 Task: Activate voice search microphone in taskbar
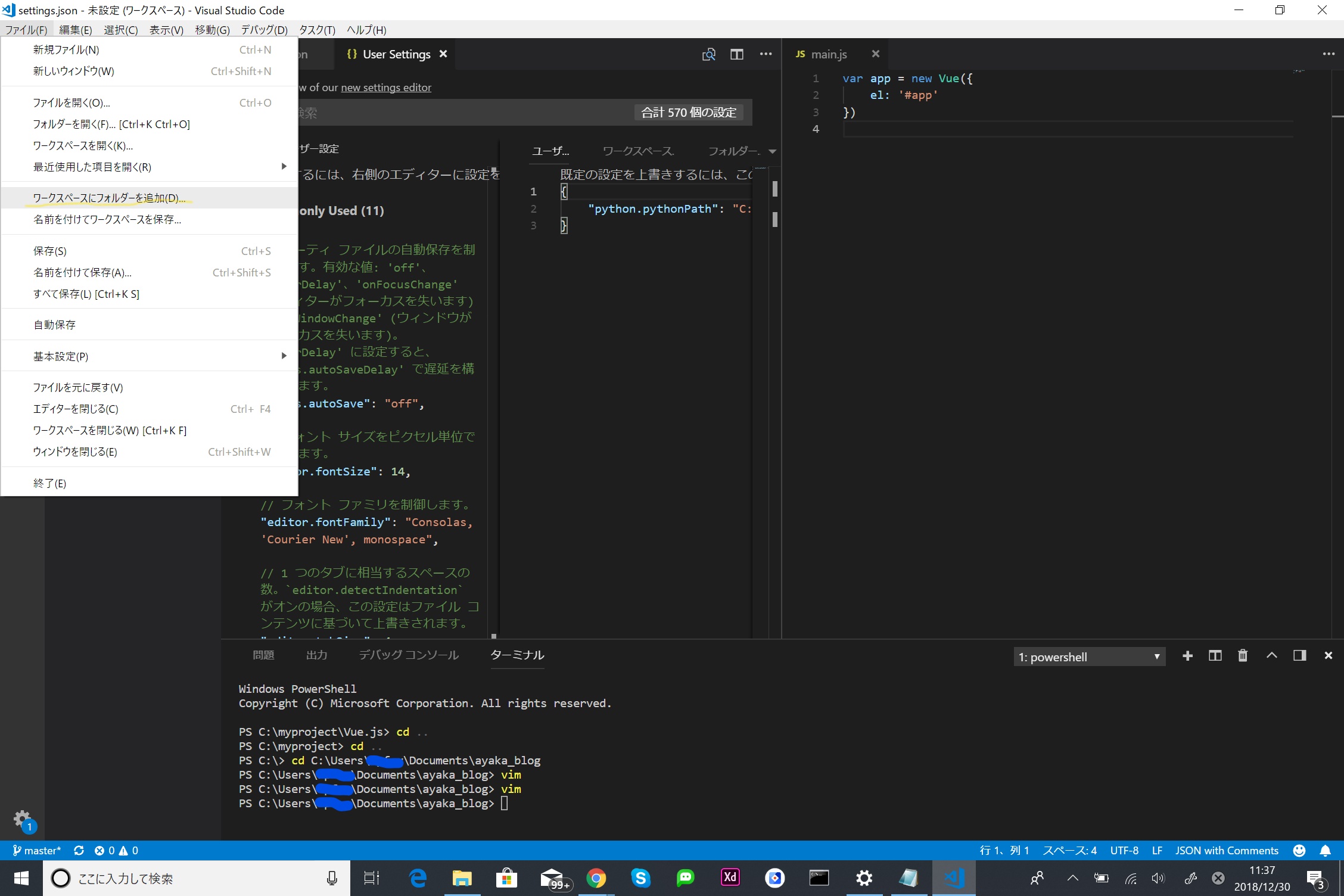click(332, 878)
